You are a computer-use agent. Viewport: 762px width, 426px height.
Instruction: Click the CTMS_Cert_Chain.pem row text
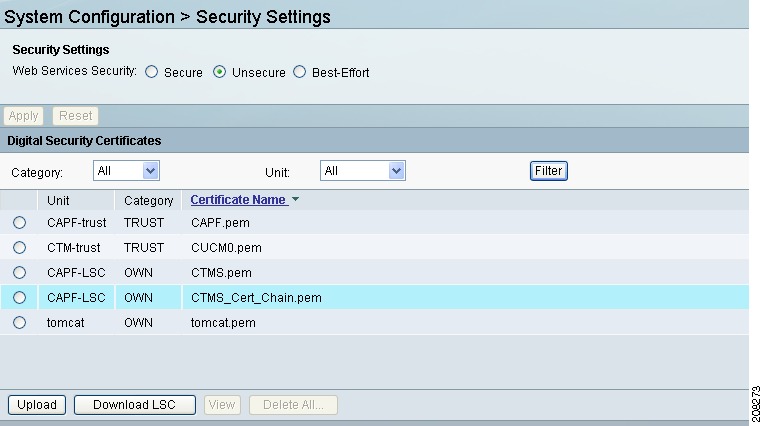tap(256, 298)
